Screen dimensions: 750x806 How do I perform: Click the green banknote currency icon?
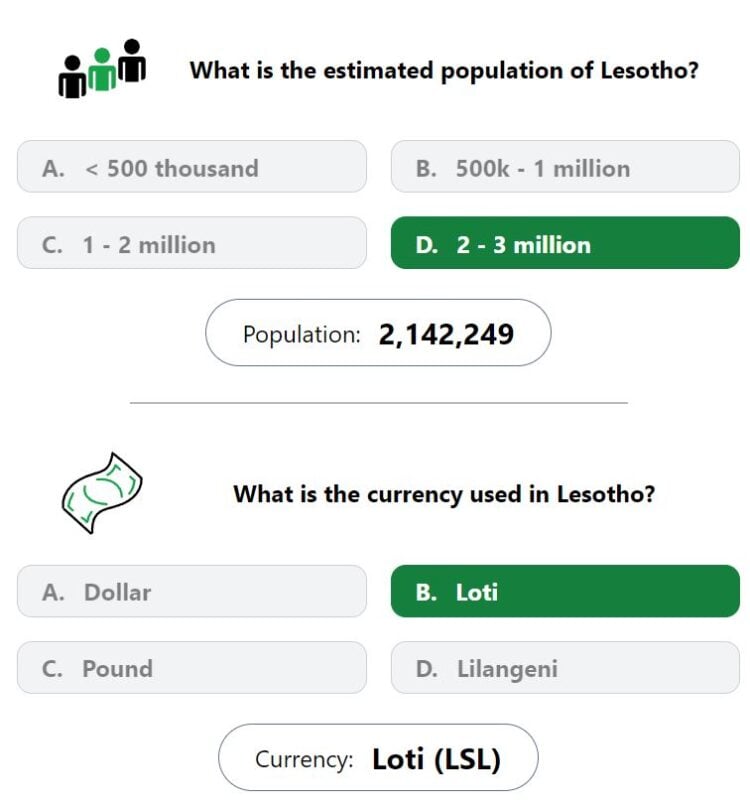coord(102,493)
